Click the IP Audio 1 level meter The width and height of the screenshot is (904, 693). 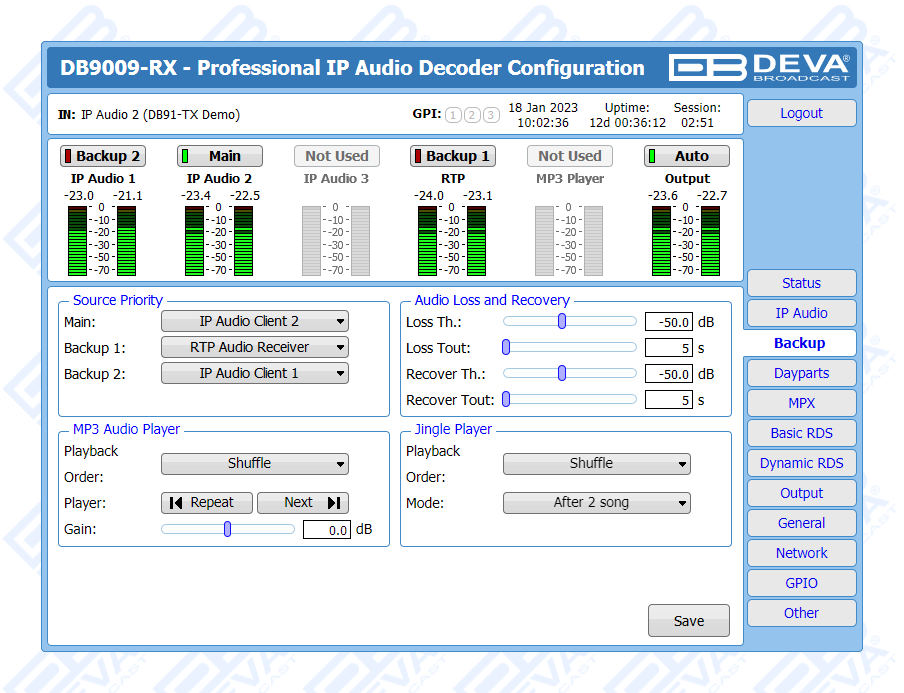pyautogui.click(x=102, y=241)
